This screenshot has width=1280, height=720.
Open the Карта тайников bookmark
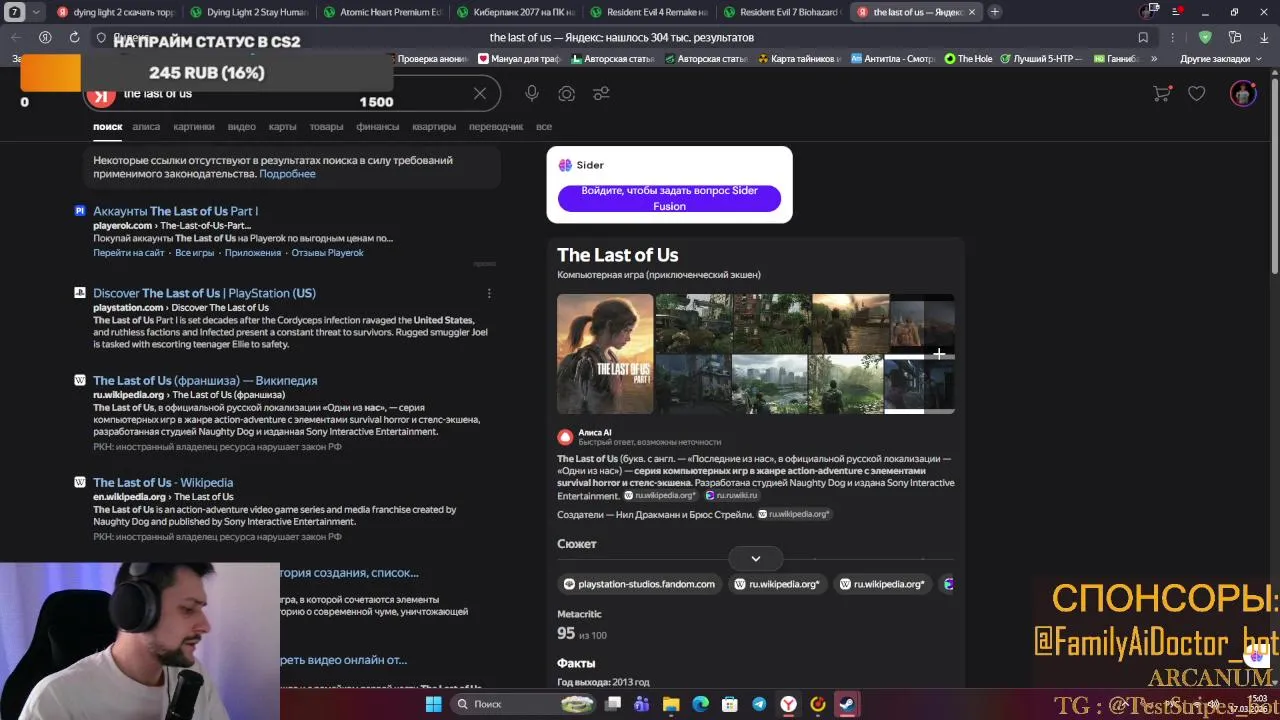click(x=799, y=59)
